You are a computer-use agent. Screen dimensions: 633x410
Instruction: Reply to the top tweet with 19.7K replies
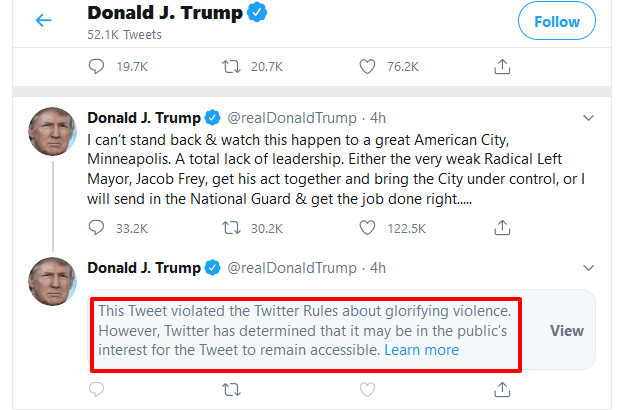(x=97, y=66)
